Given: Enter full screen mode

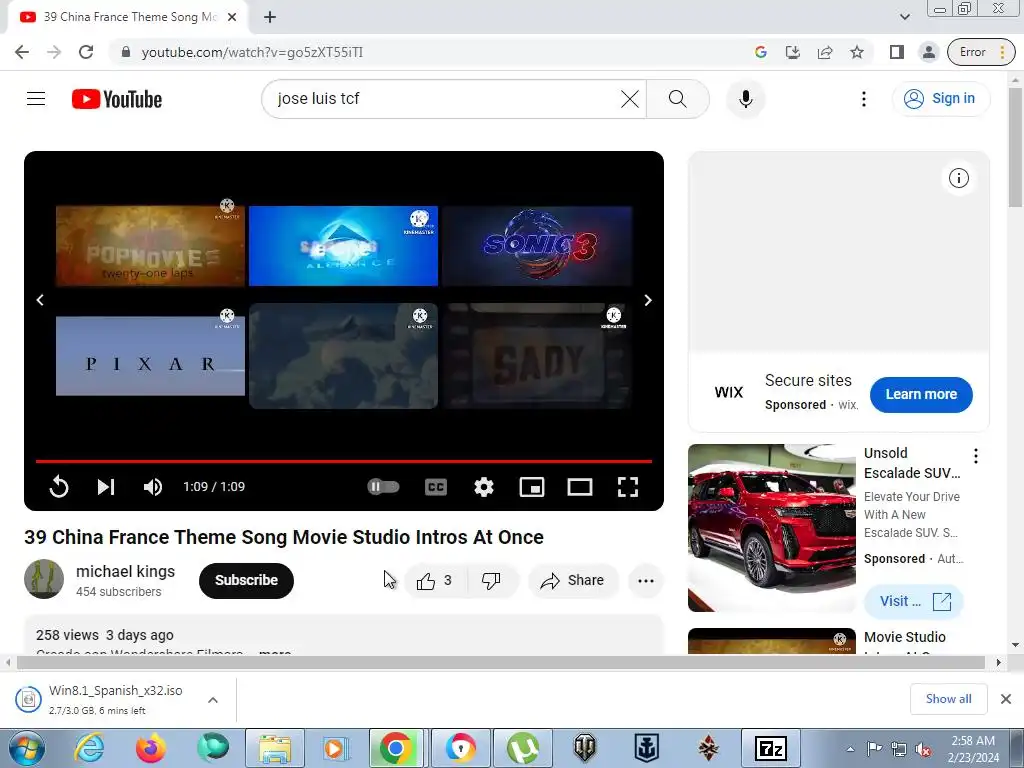Looking at the screenshot, I should click(628, 487).
